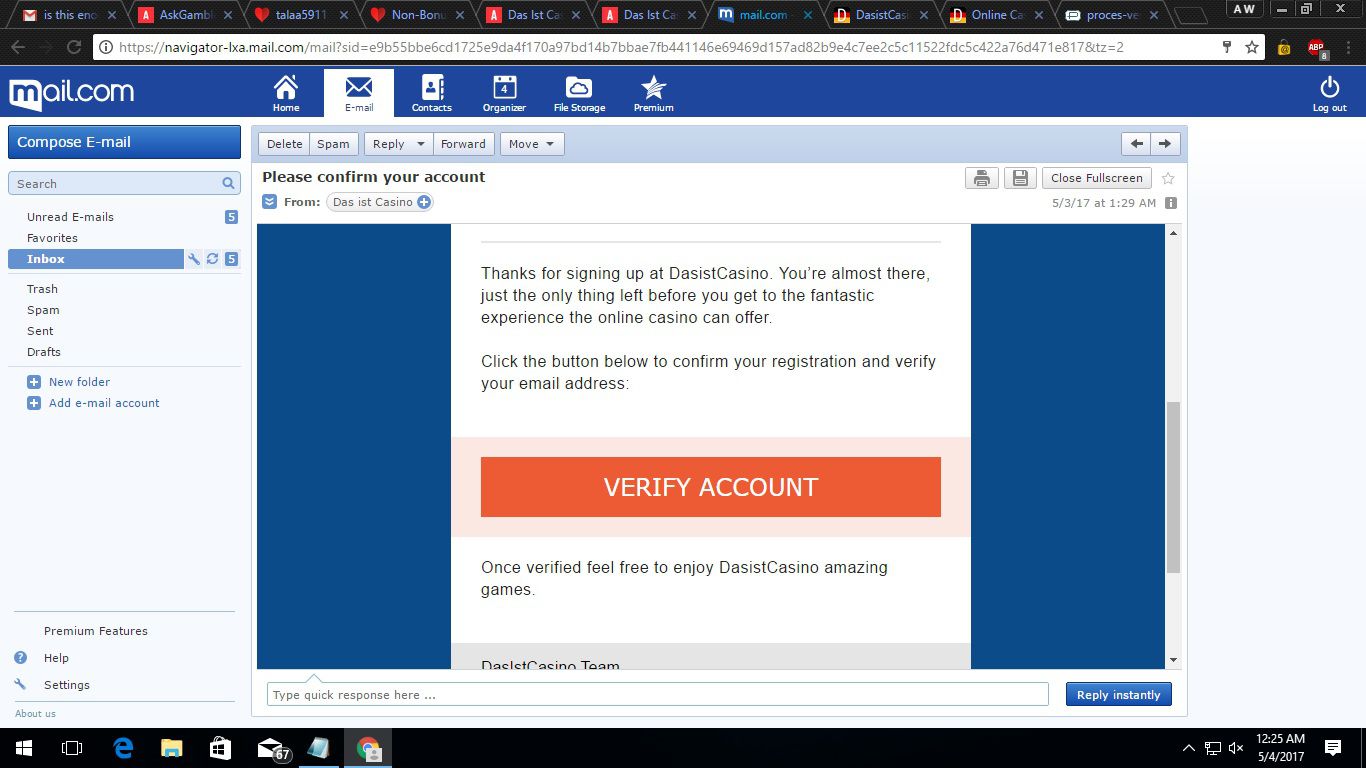Open Settings in the sidebar
Screen dimensions: 1366x768
[67, 685]
